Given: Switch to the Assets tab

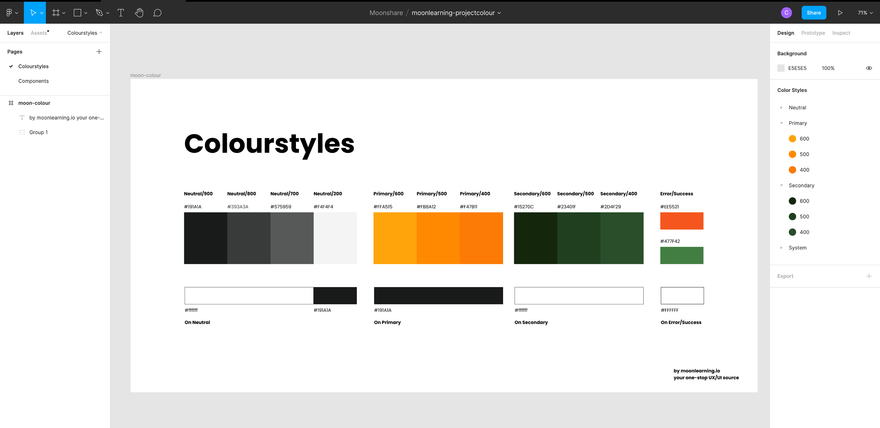Looking at the screenshot, I should [x=39, y=33].
